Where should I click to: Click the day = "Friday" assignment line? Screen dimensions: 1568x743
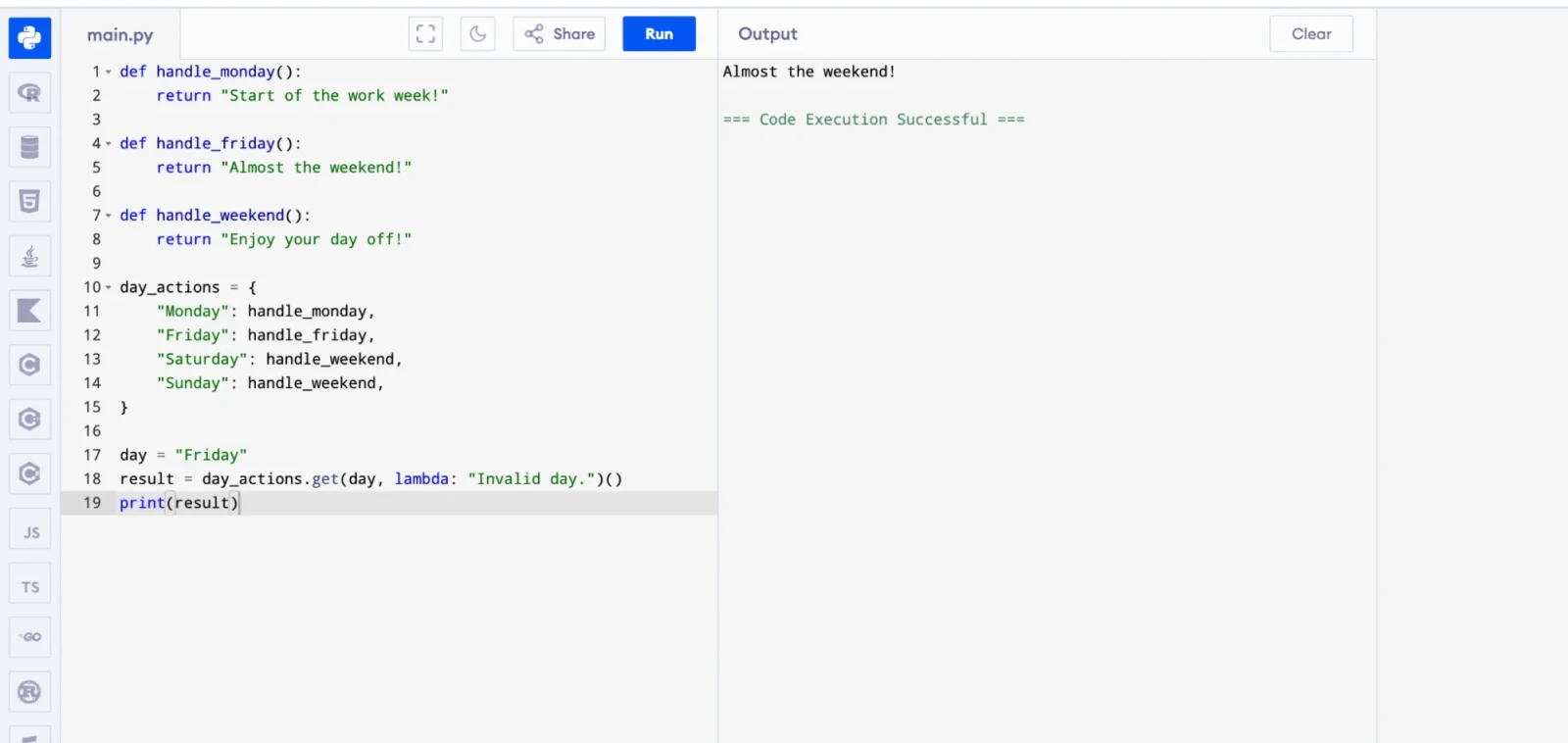coord(183,455)
